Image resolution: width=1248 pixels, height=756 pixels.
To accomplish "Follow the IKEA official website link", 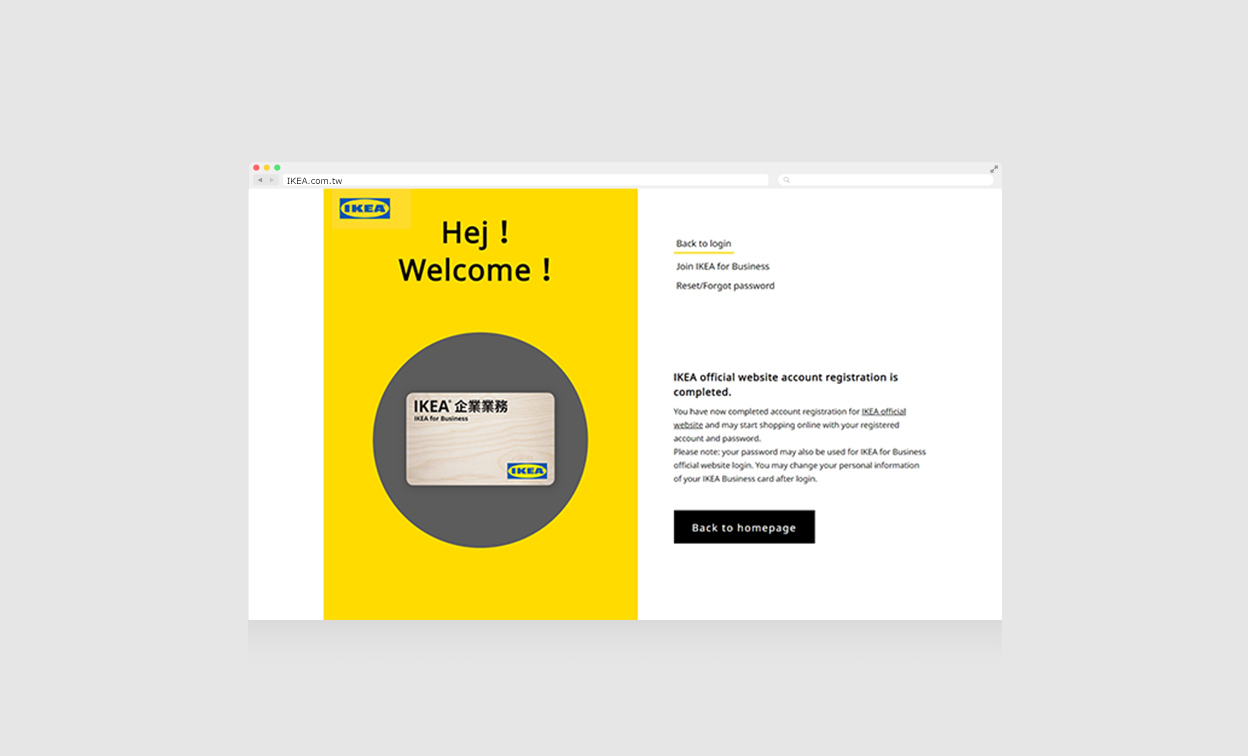I will pos(883,412).
